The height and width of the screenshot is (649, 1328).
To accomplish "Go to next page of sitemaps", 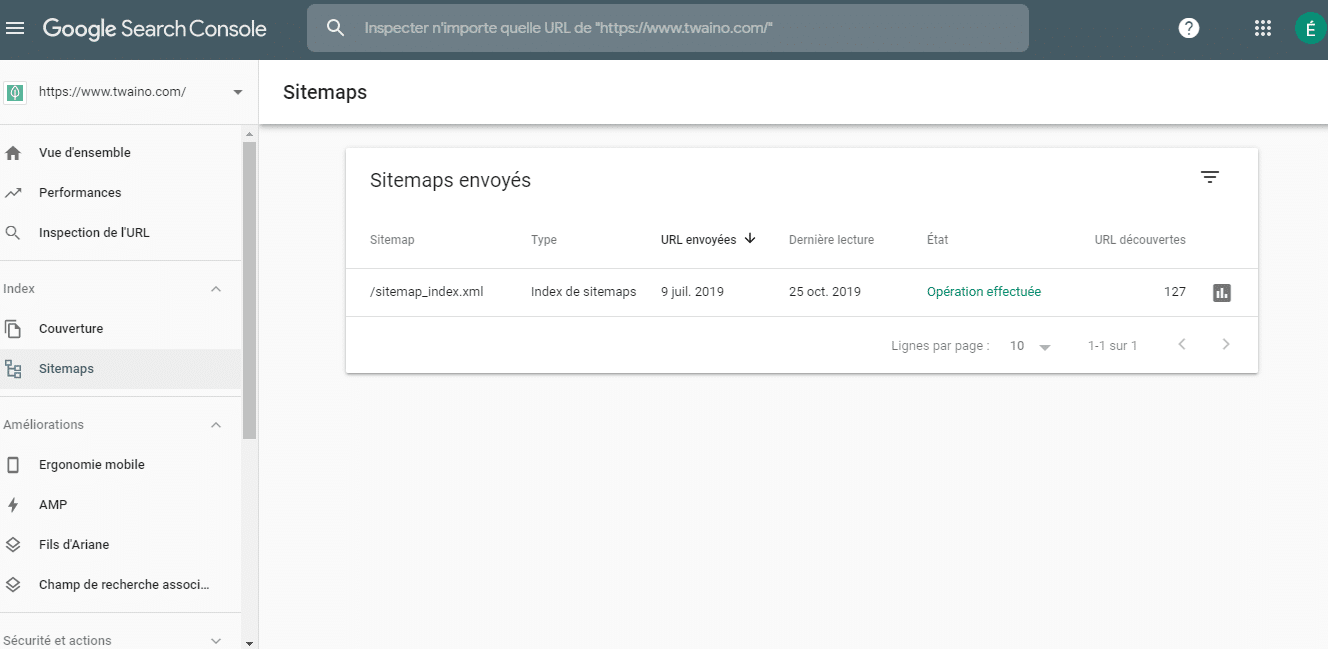I will click(1226, 345).
